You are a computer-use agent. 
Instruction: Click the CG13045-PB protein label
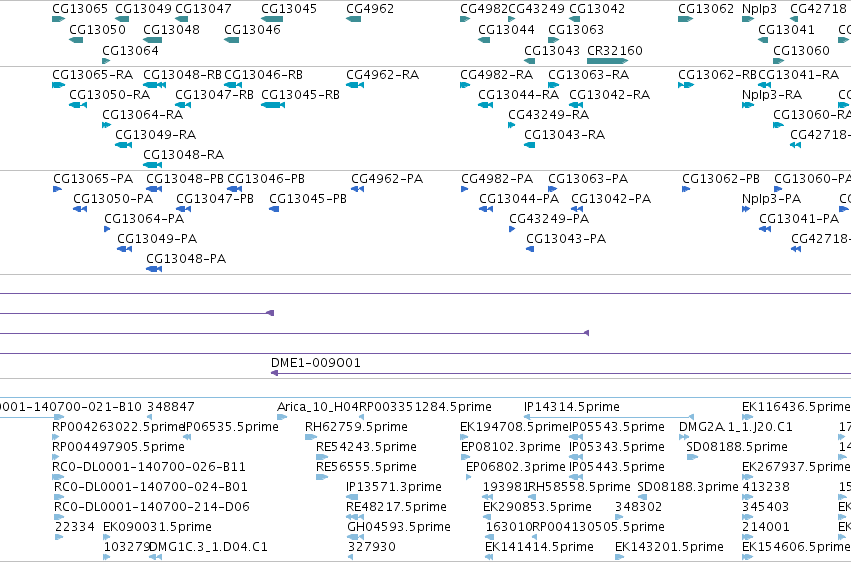pos(308,199)
